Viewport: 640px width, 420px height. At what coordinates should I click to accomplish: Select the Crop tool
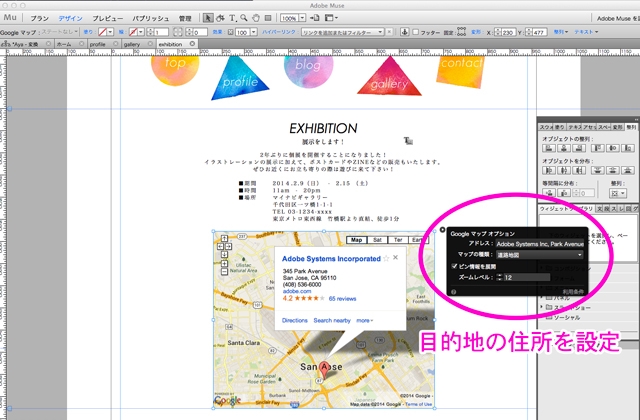tap(220, 18)
